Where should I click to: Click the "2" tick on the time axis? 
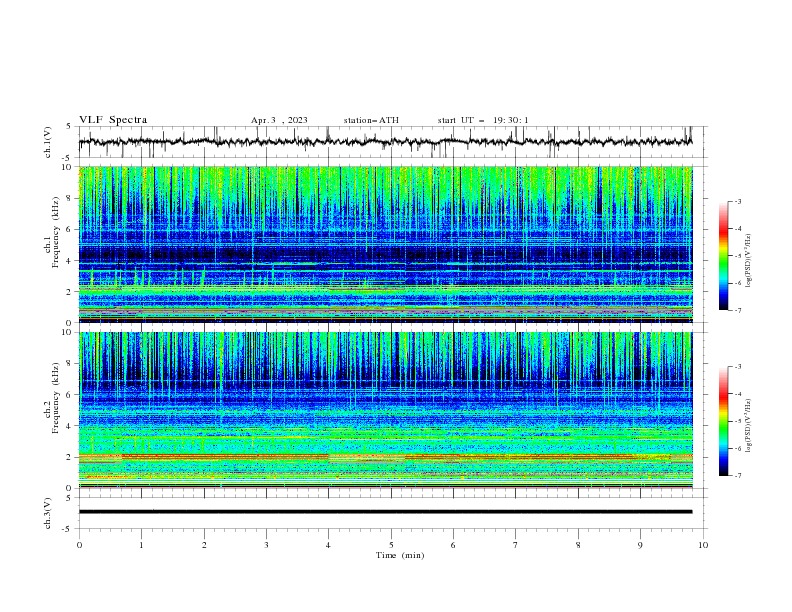click(204, 545)
